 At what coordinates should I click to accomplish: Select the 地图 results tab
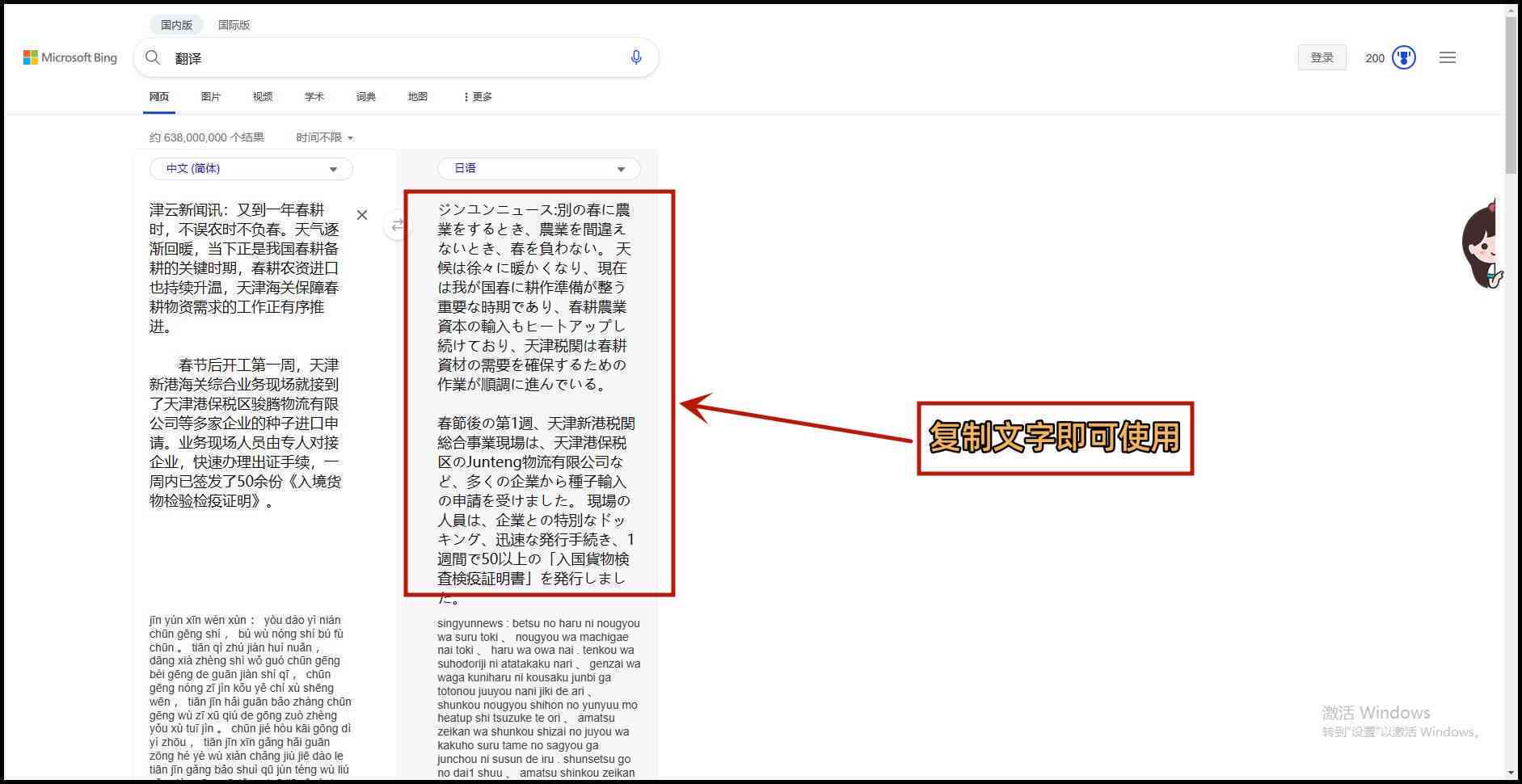tap(418, 96)
